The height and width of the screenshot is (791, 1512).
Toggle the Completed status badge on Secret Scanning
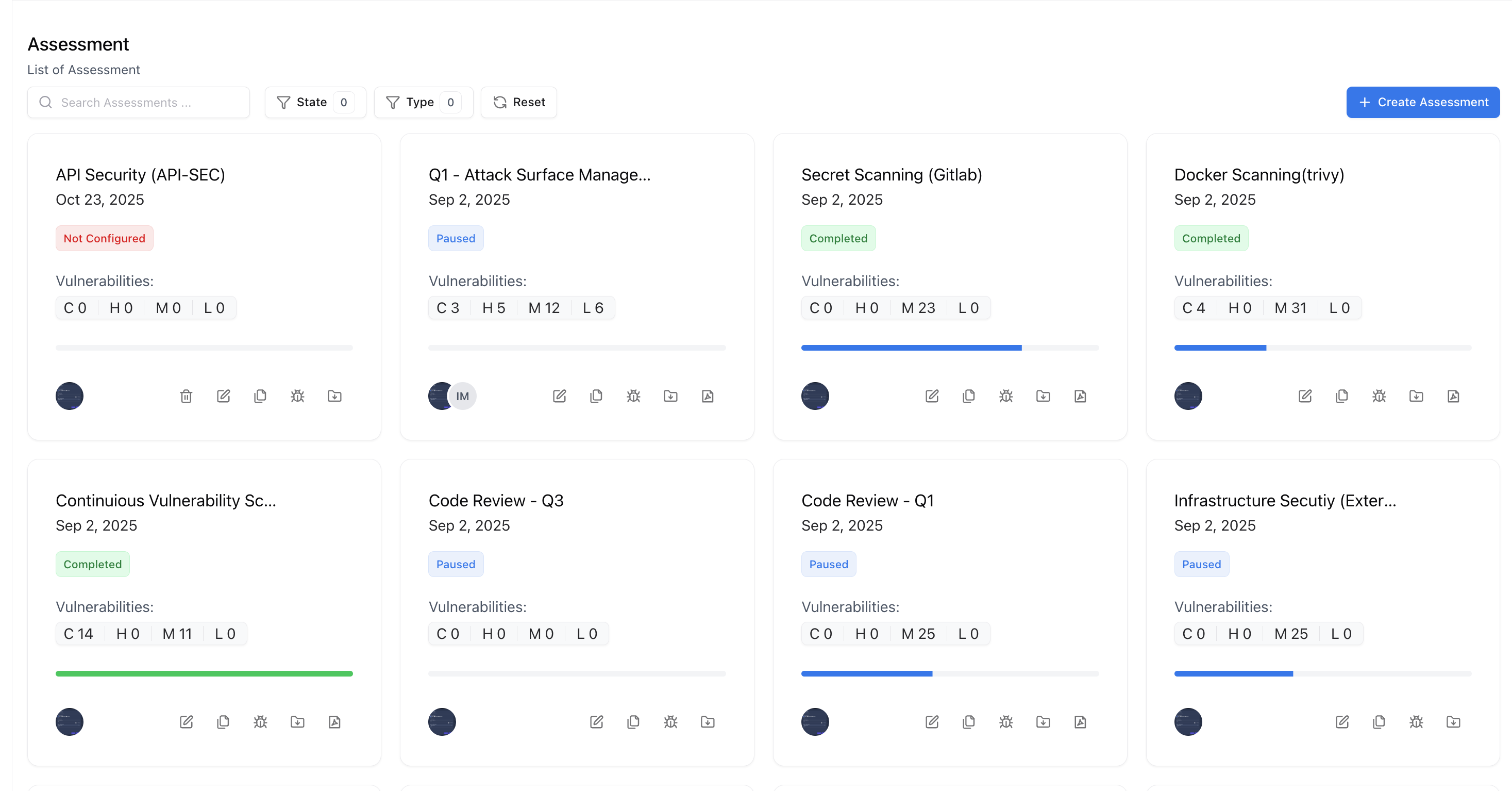pyautogui.click(x=838, y=238)
